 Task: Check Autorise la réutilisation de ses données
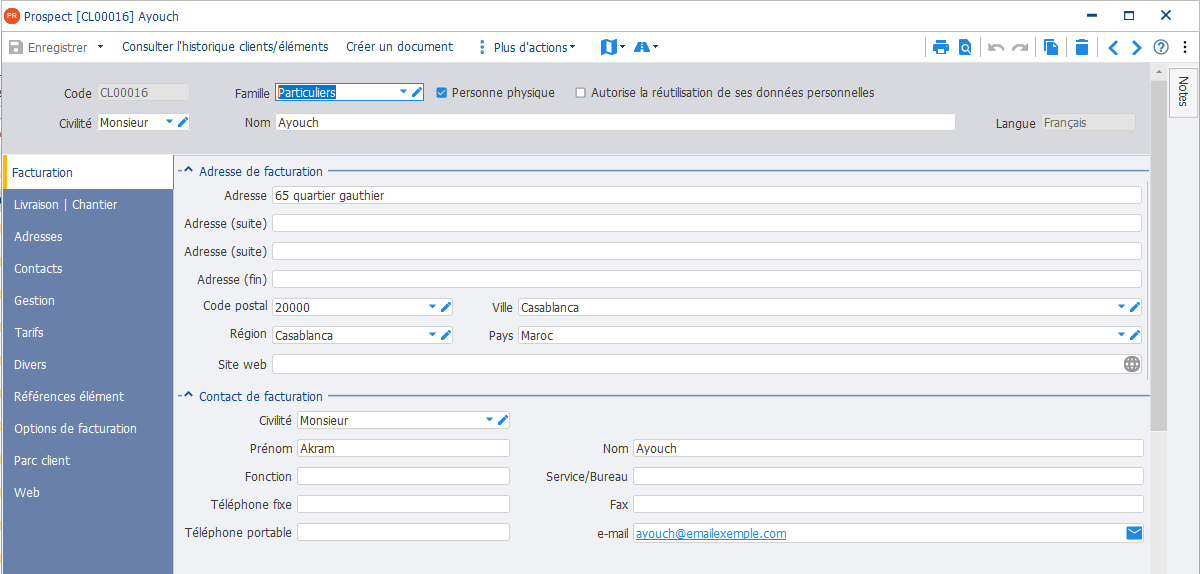(580, 93)
